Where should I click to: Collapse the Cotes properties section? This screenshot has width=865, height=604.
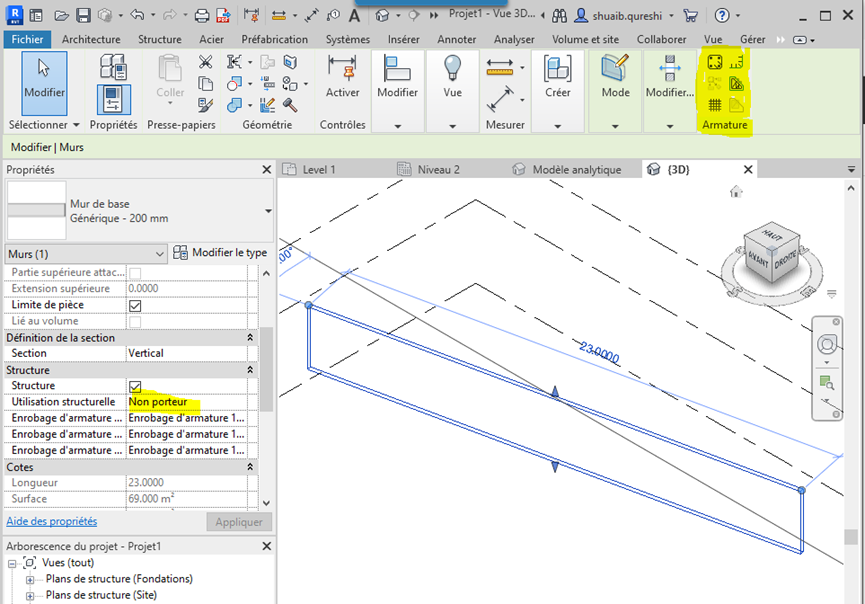[x=251, y=467]
